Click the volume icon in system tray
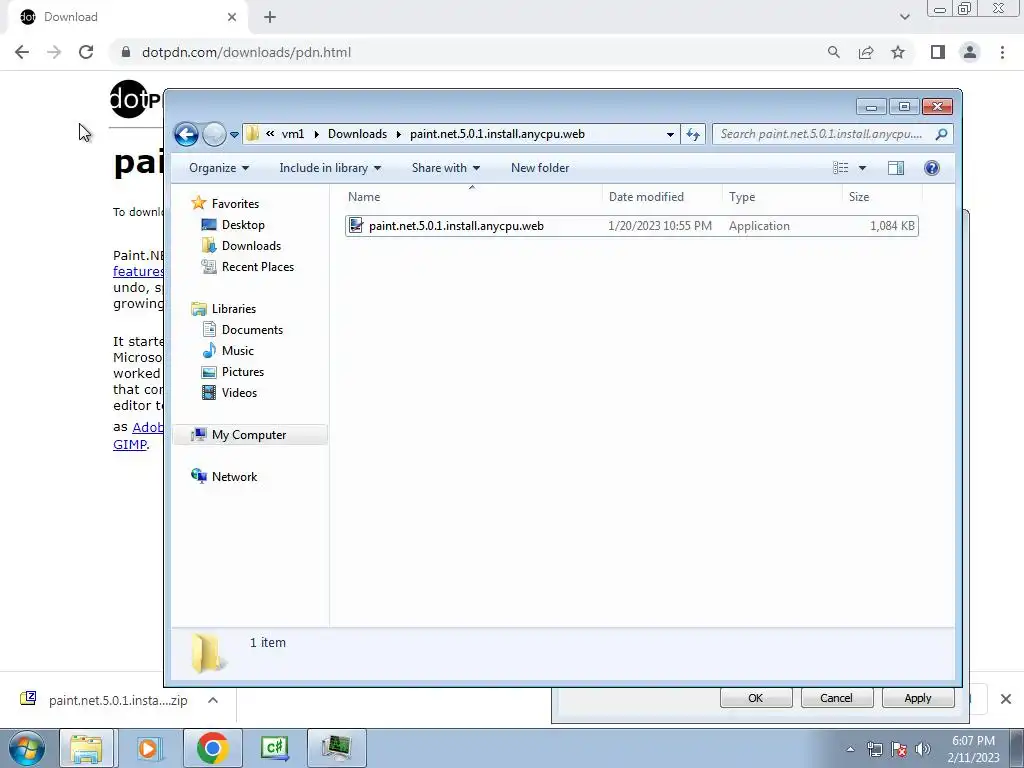 tap(923, 749)
